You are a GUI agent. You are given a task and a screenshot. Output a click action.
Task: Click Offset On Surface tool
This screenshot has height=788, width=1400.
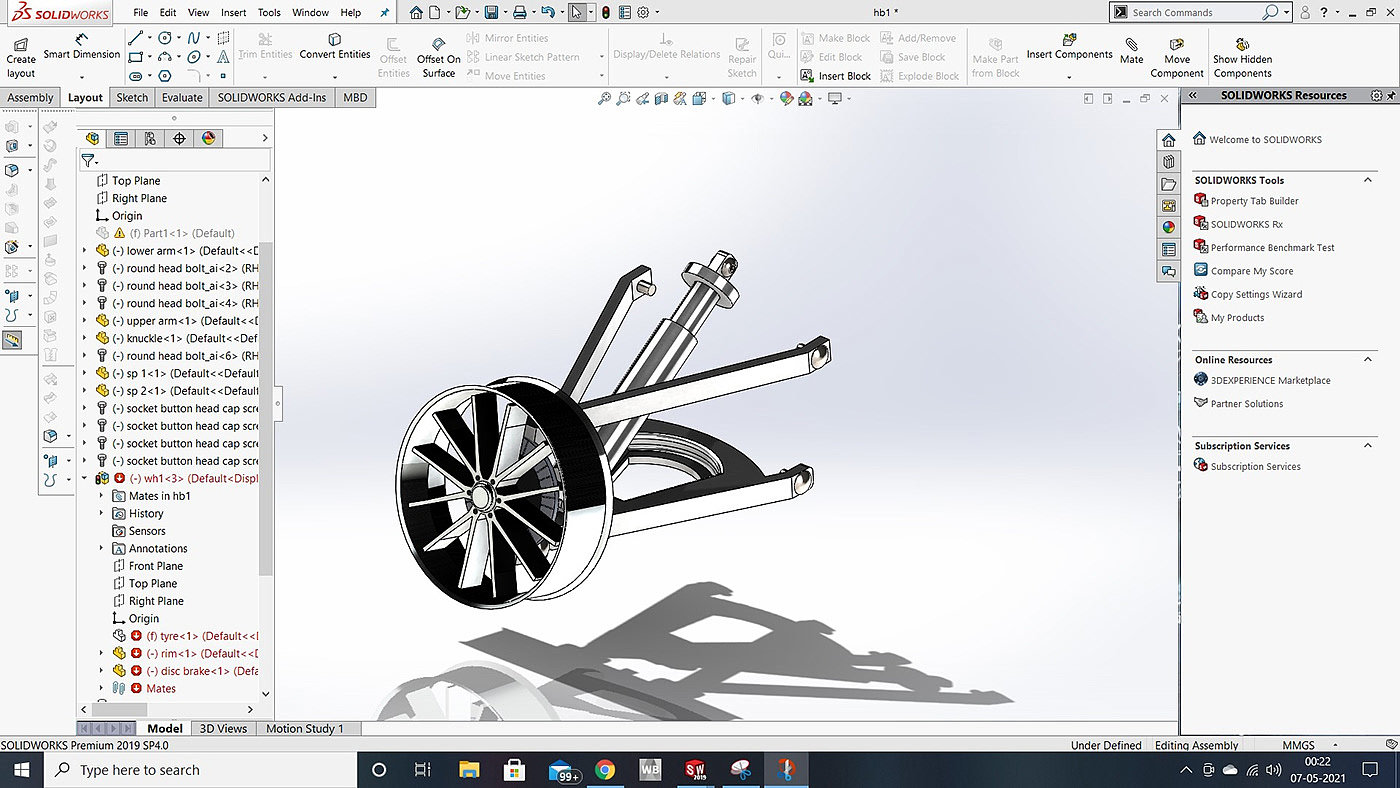click(x=438, y=52)
